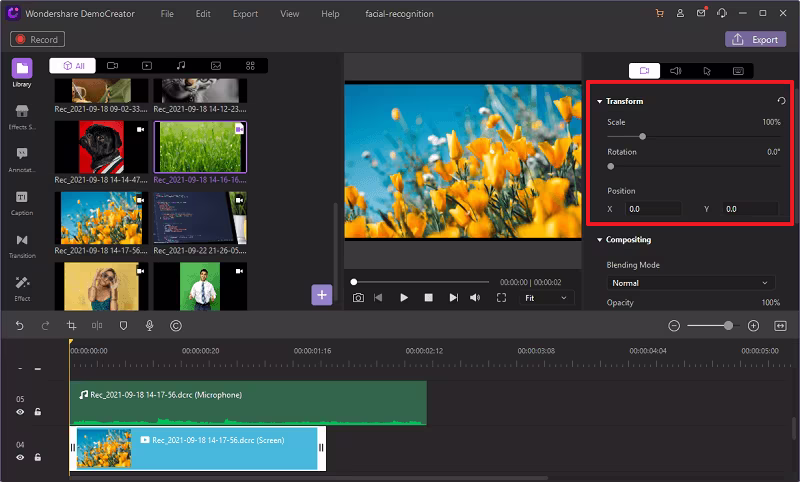This screenshot has width=800, height=482.
Task: Open the Help menu
Action: pos(330,14)
